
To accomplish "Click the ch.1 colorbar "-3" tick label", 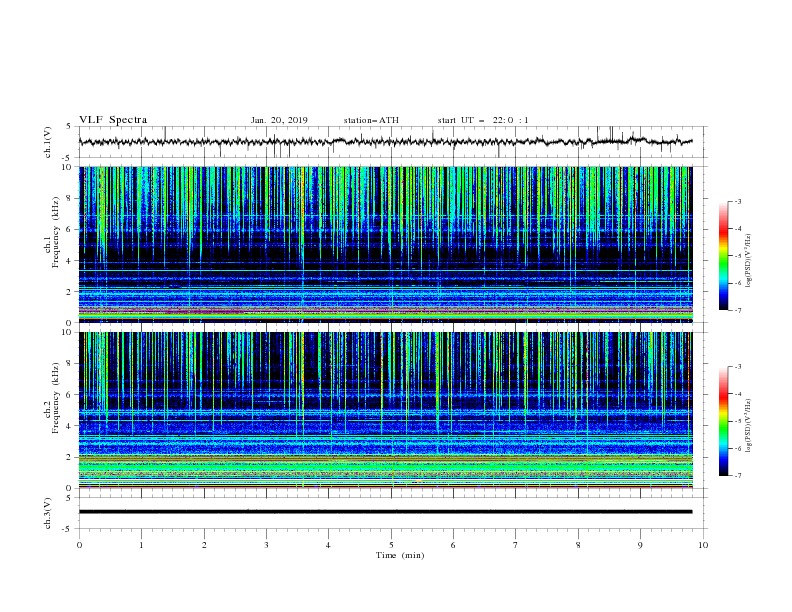I will point(737,201).
